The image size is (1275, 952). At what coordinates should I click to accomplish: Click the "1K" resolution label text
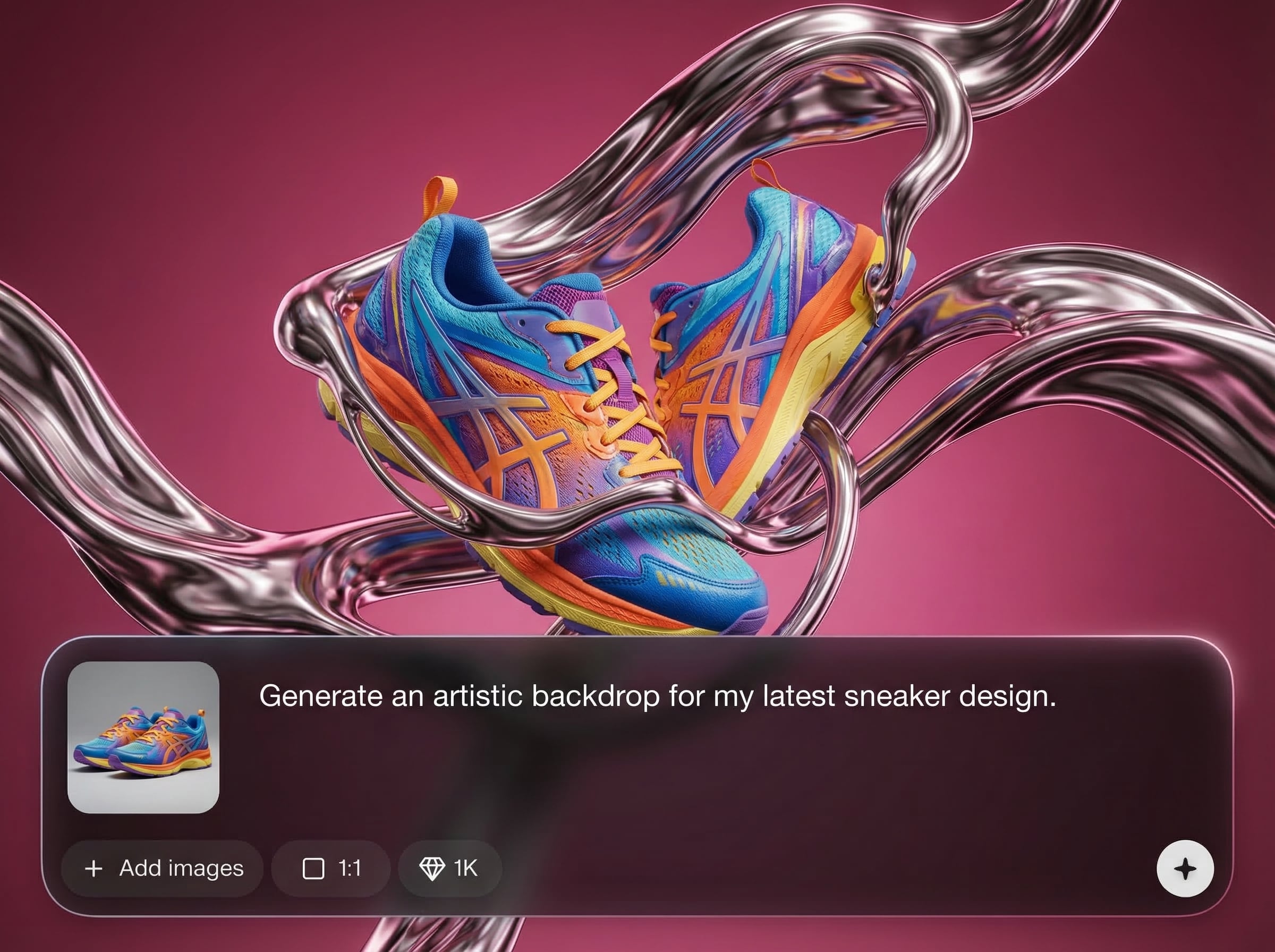[465, 869]
